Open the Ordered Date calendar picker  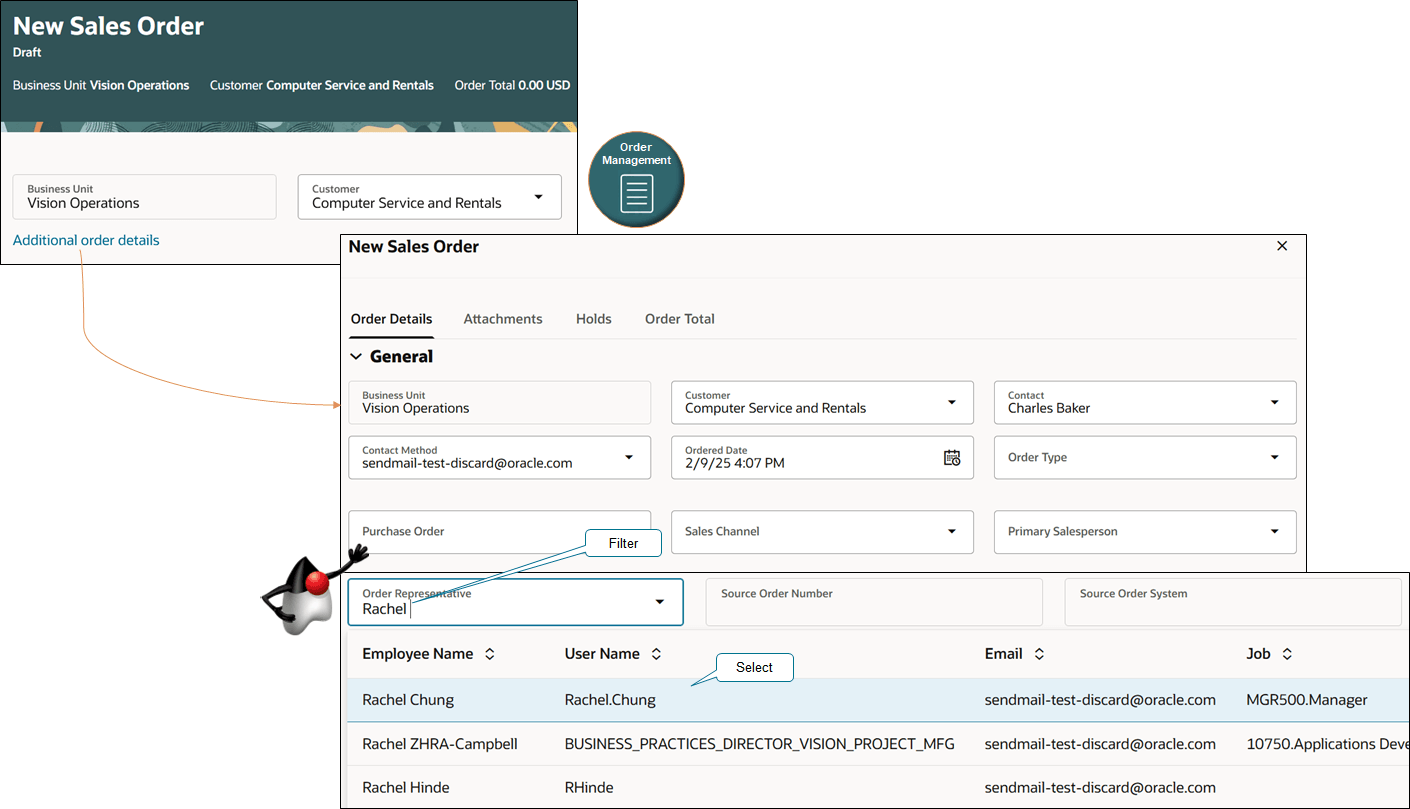(x=951, y=458)
